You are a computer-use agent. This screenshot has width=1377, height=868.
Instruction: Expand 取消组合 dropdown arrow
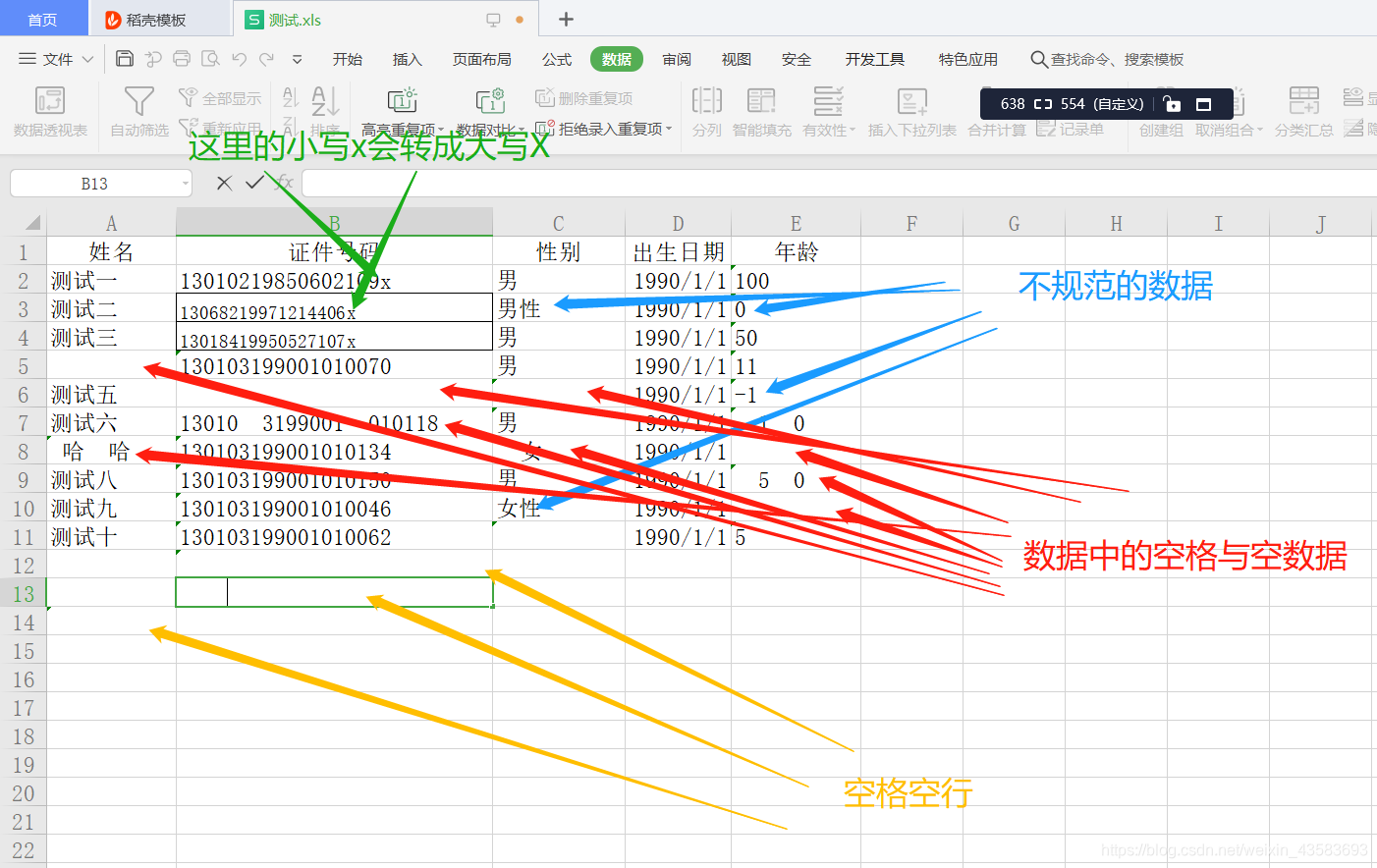click(1260, 130)
